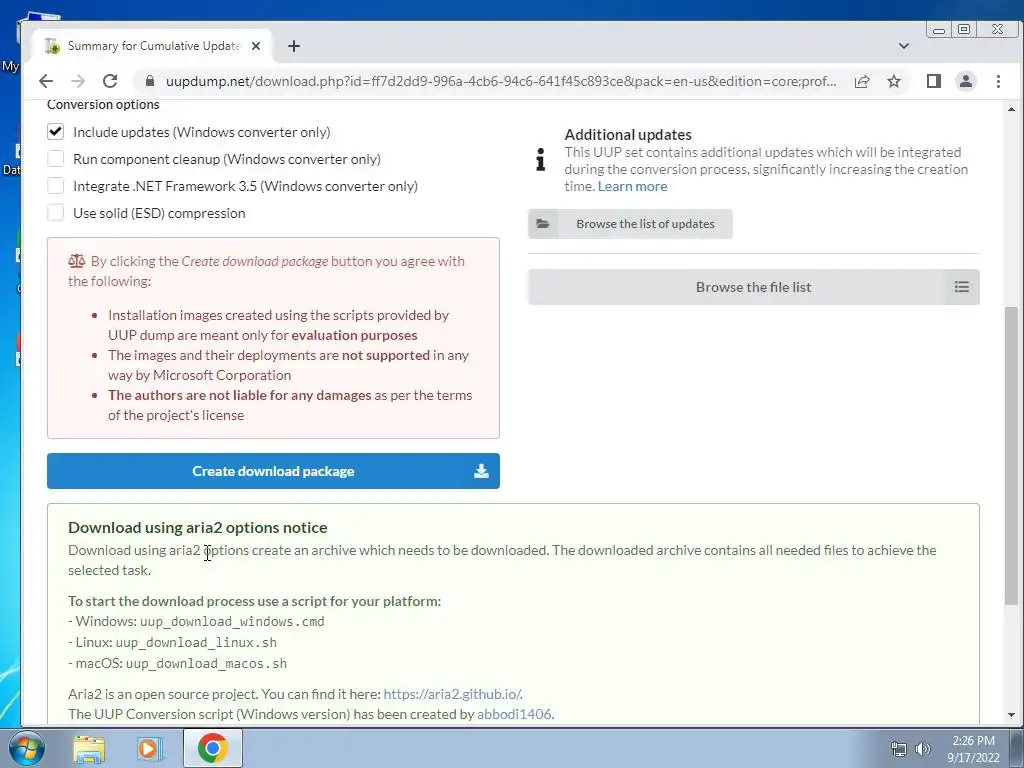Enable Run component cleanup
This screenshot has width=1024, height=768.
(x=56, y=159)
